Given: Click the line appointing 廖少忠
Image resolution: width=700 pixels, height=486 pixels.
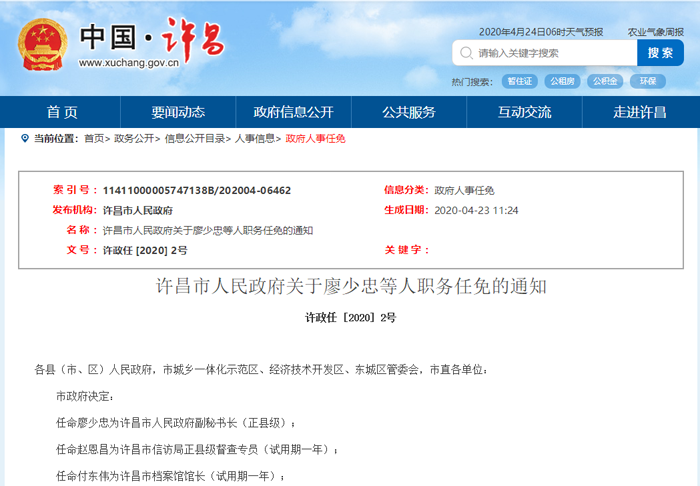Looking at the screenshot, I should pyautogui.click(x=175, y=423).
